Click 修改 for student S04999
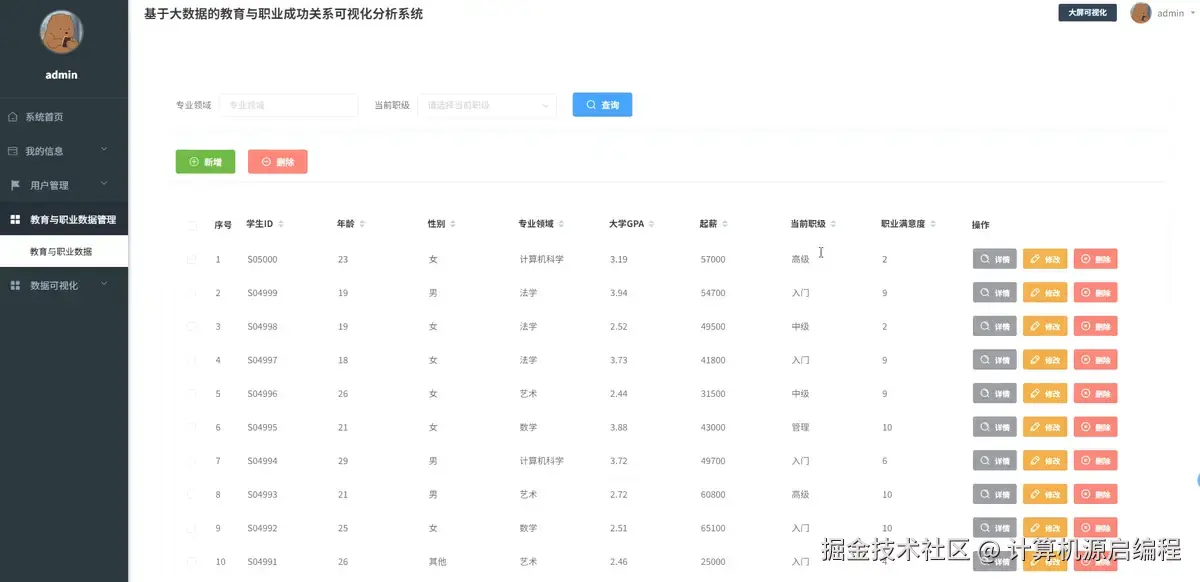The height and width of the screenshot is (582, 1200). (x=1045, y=293)
